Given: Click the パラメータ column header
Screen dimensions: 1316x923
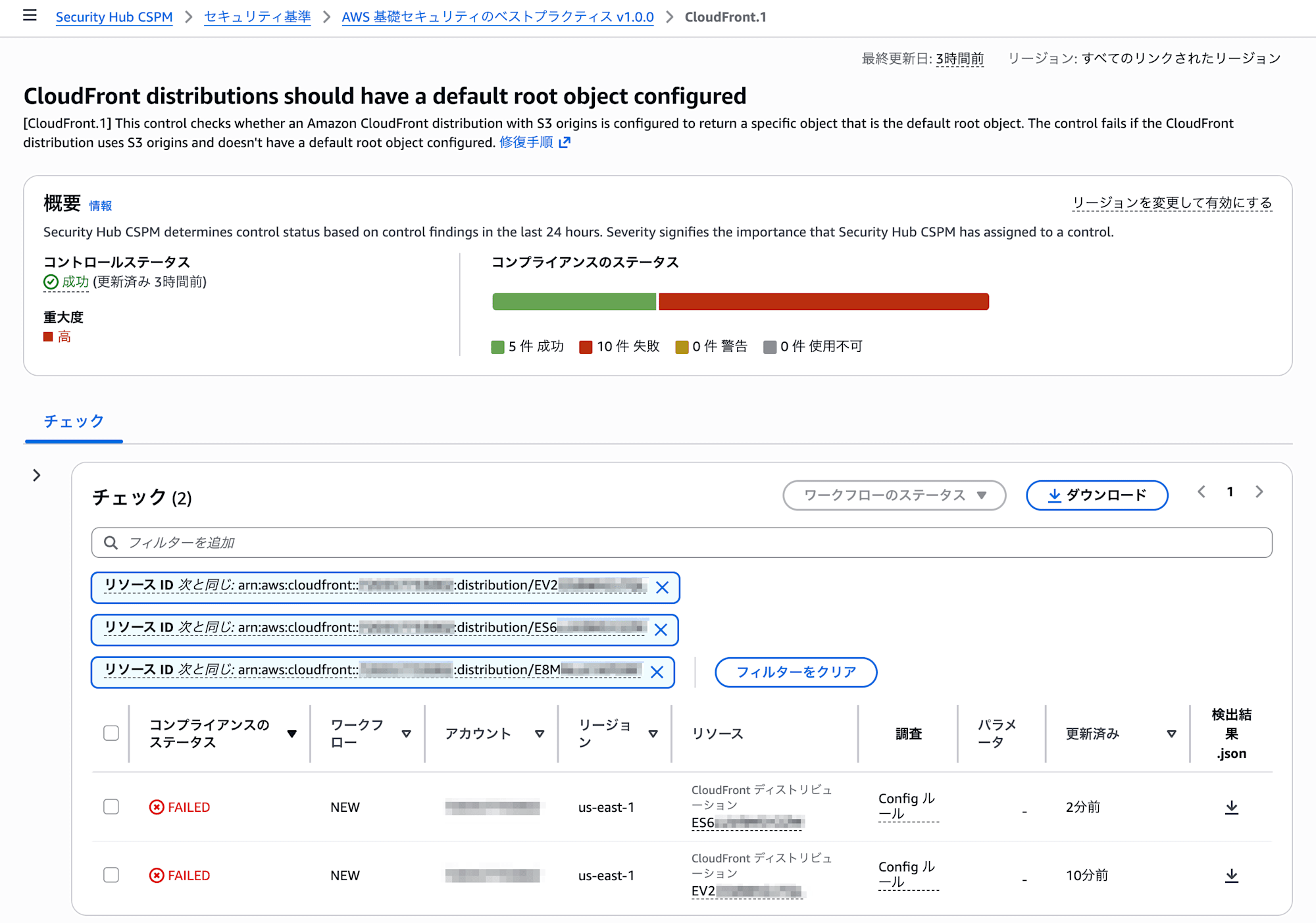Looking at the screenshot, I should (x=997, y=734).
